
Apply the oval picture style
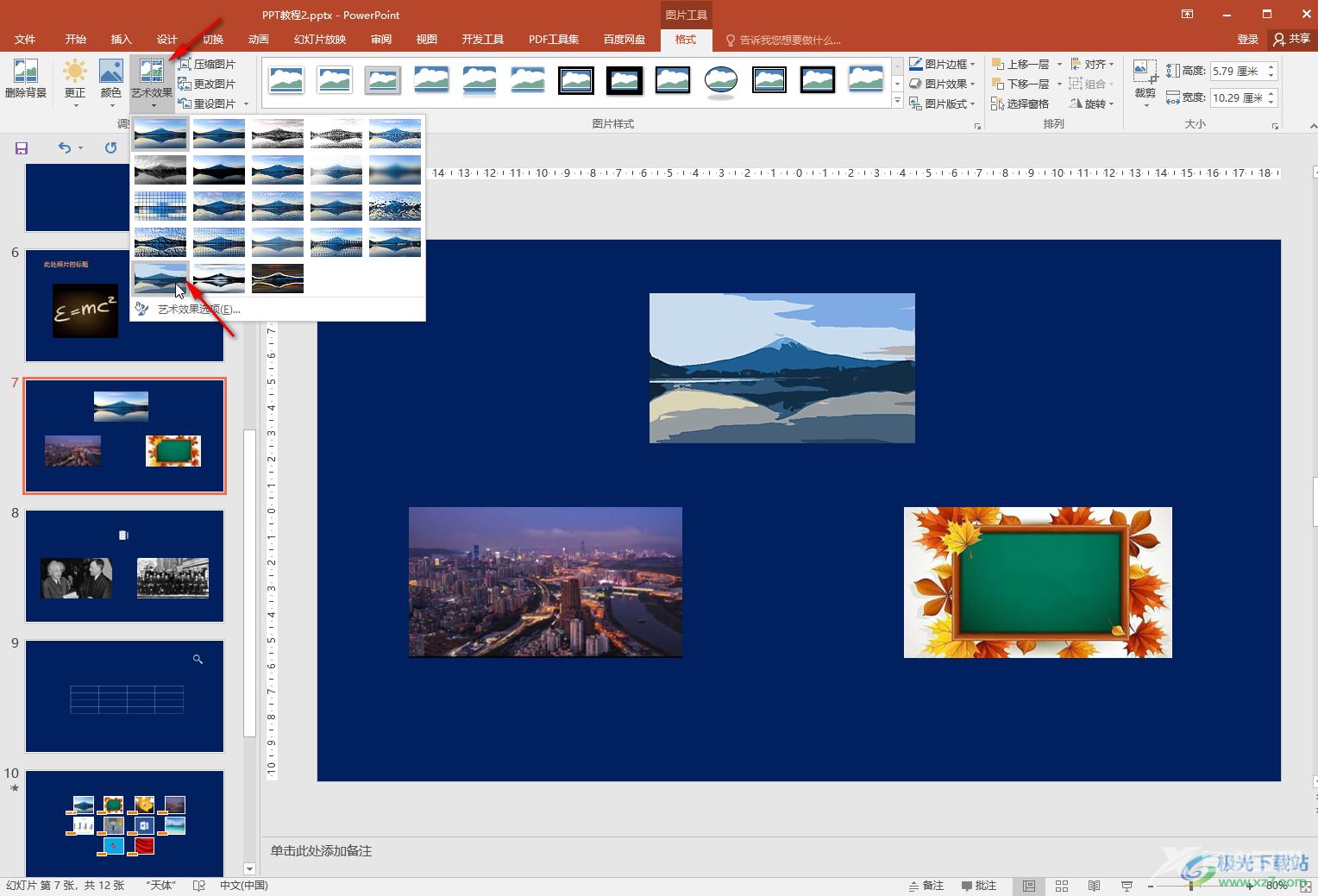pos(721,80)
